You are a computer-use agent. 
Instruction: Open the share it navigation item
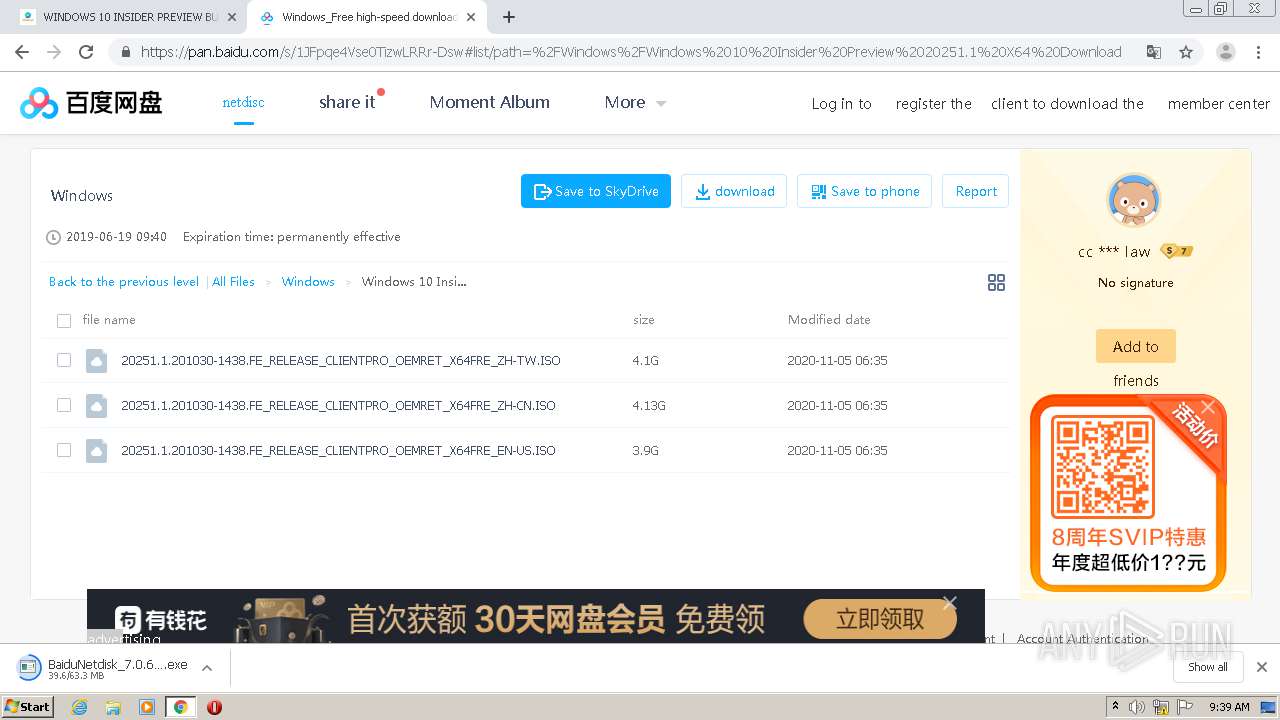point(347,102)
